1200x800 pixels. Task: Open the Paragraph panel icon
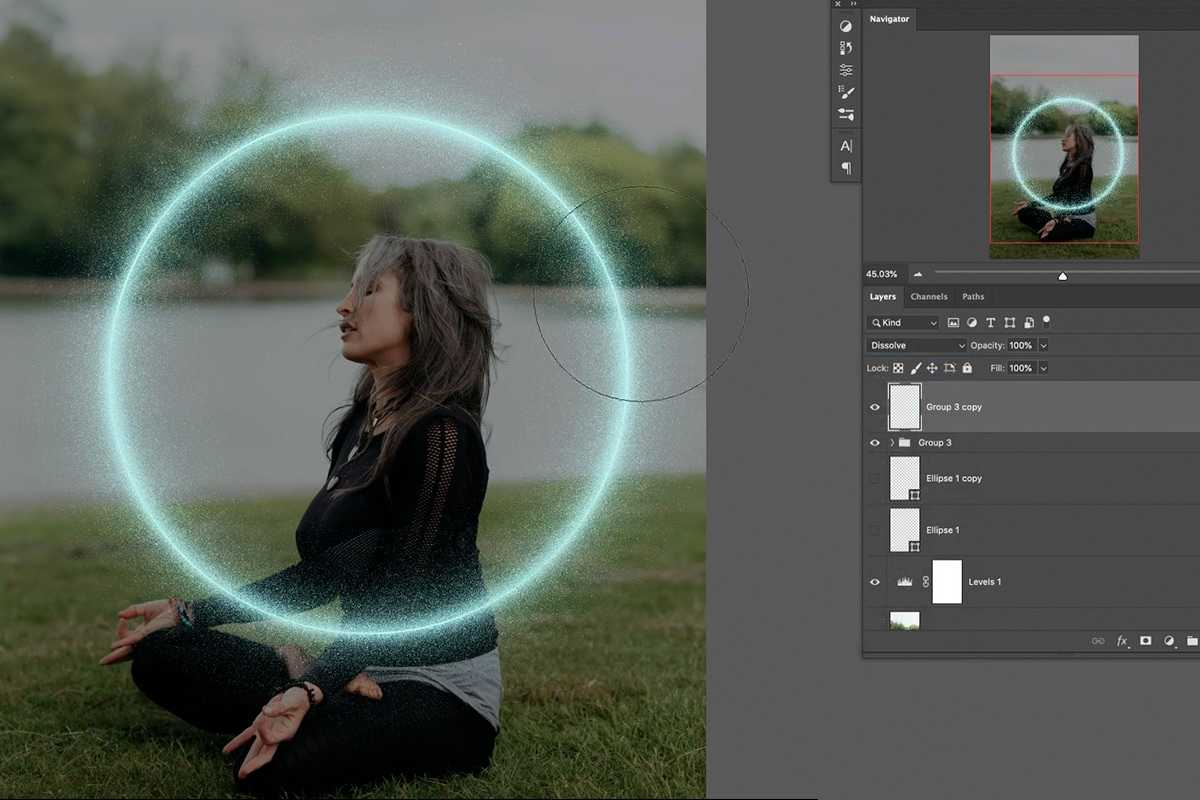click(x=846, y=168)
